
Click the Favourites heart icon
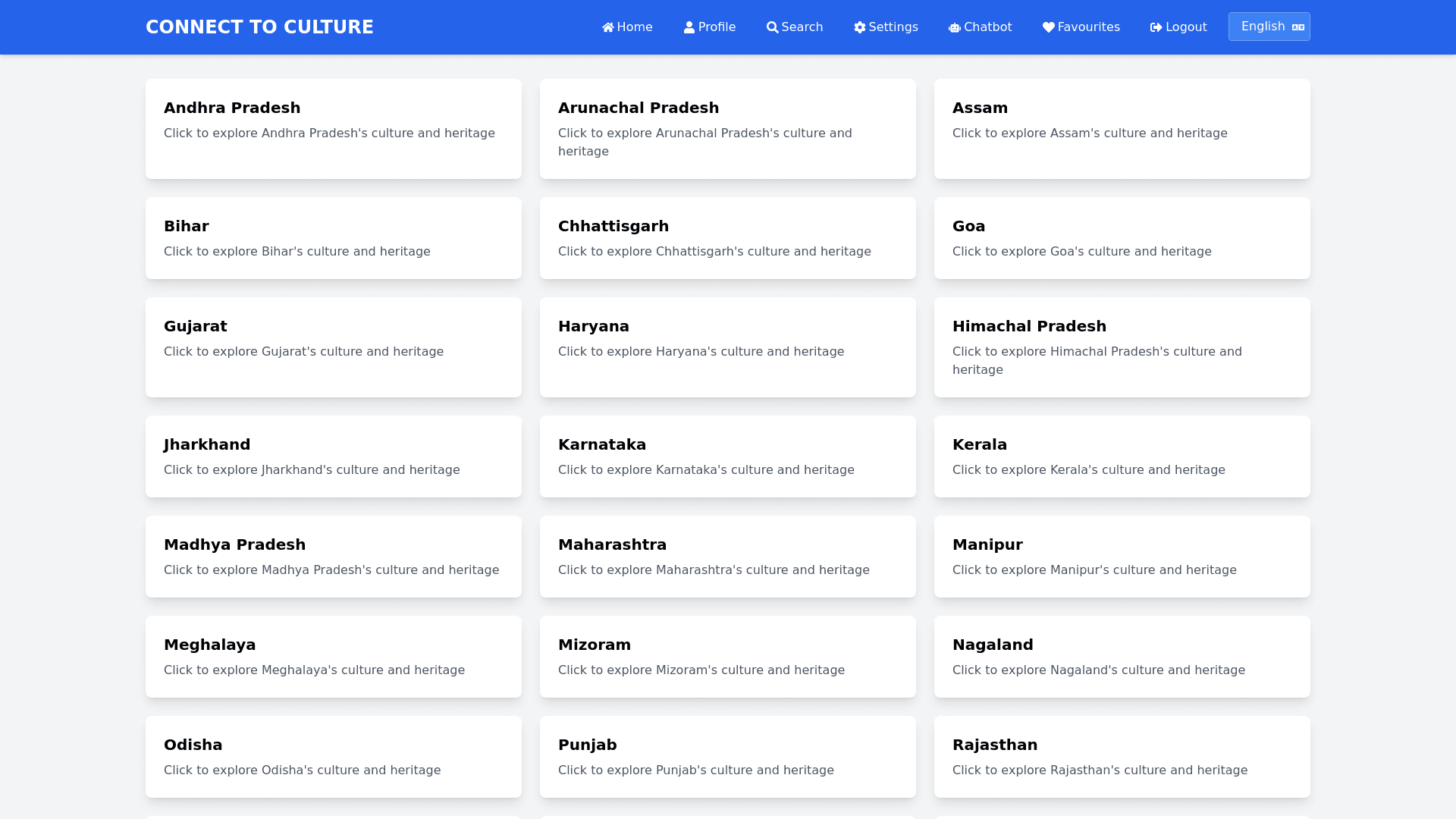[1048, 27]
